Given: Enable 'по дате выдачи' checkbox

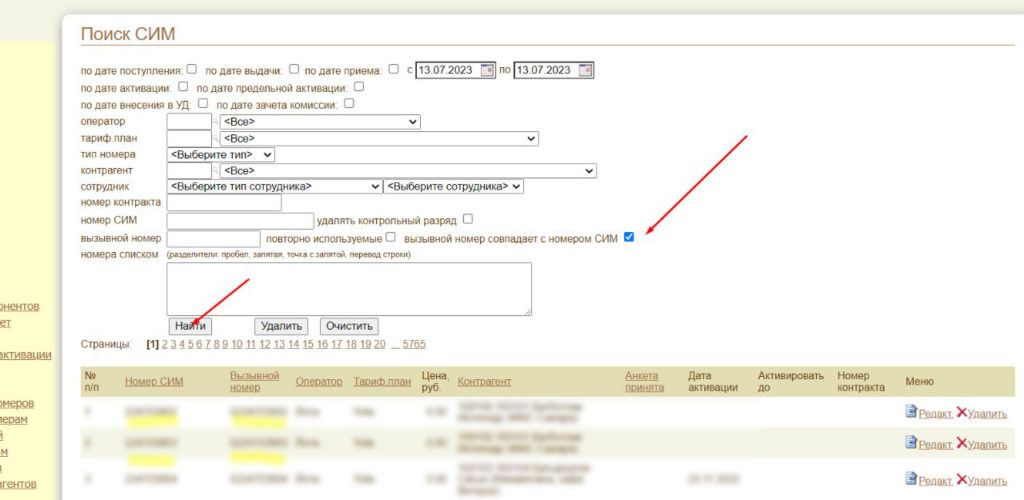Looking at the screenshot, I should click(295, 69).
